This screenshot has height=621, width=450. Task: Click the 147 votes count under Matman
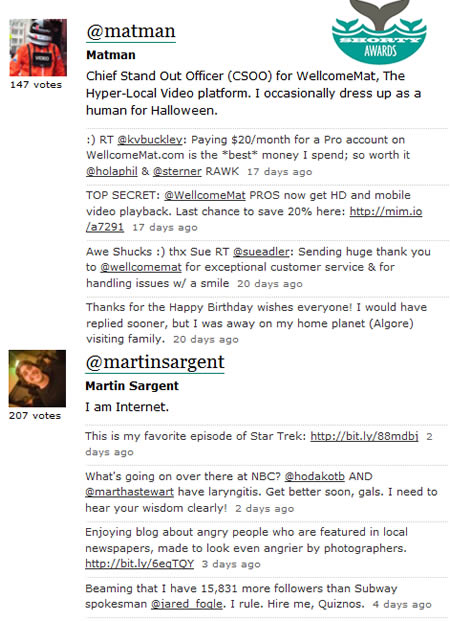[x=36, y=85]
